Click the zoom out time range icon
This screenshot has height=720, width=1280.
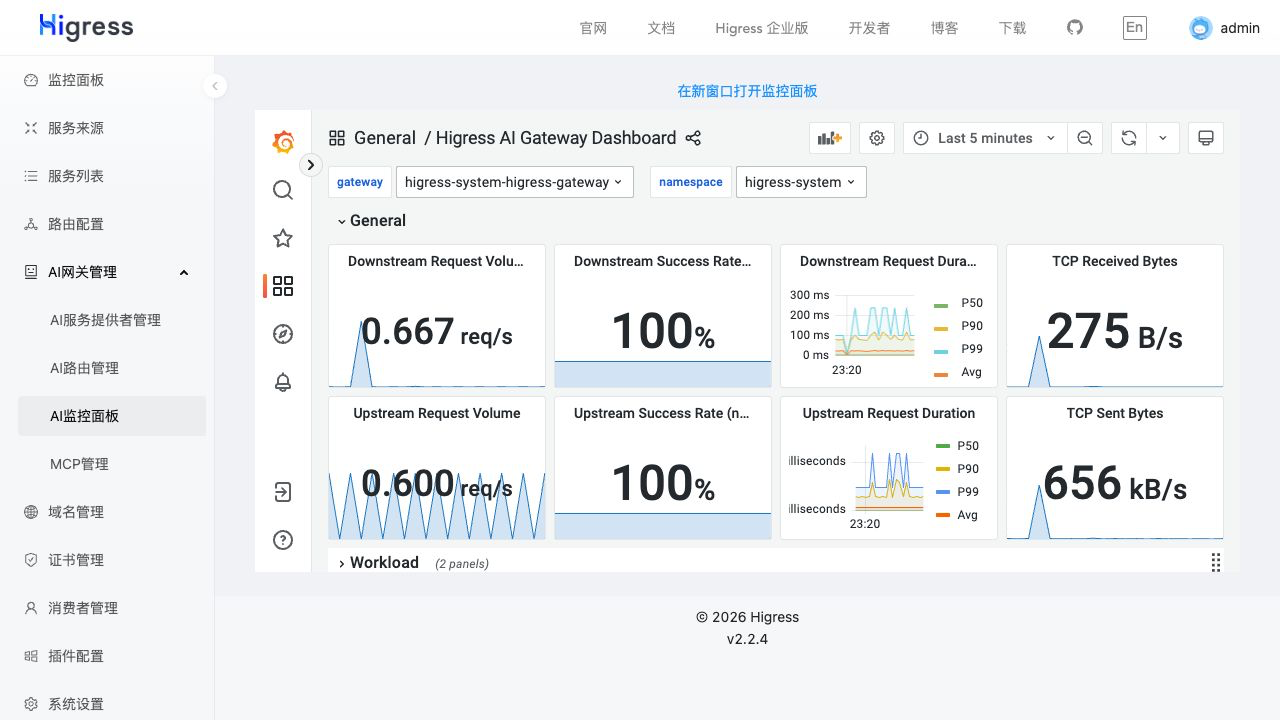1085,138
